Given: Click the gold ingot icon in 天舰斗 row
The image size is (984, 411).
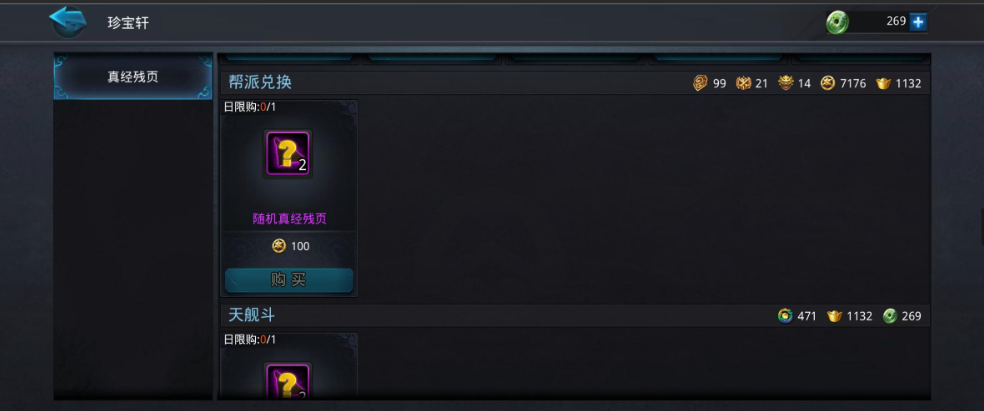Looking at the screenshot, I should (834, 316).
